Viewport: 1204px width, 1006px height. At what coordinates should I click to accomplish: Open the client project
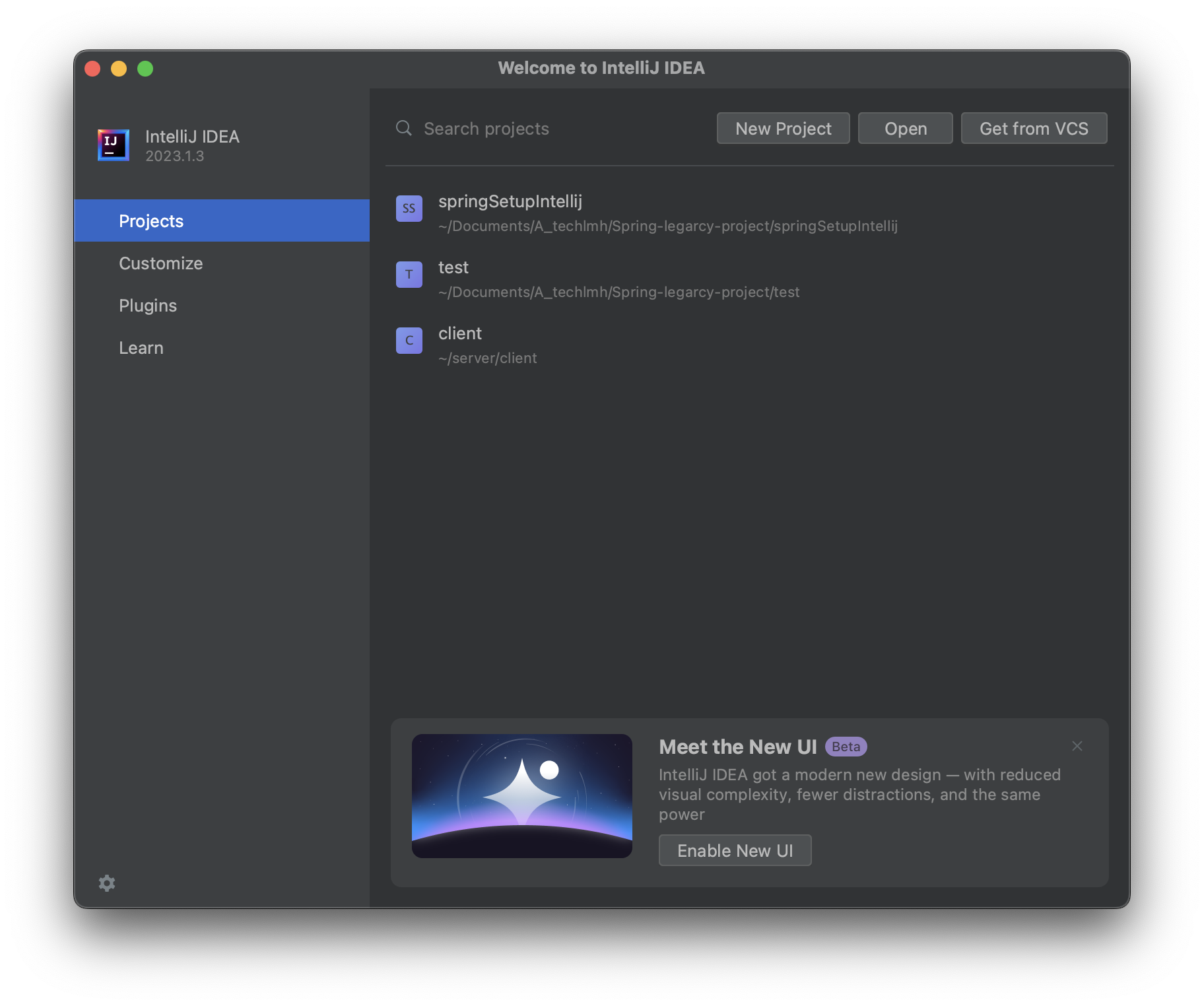pos(750,345)
